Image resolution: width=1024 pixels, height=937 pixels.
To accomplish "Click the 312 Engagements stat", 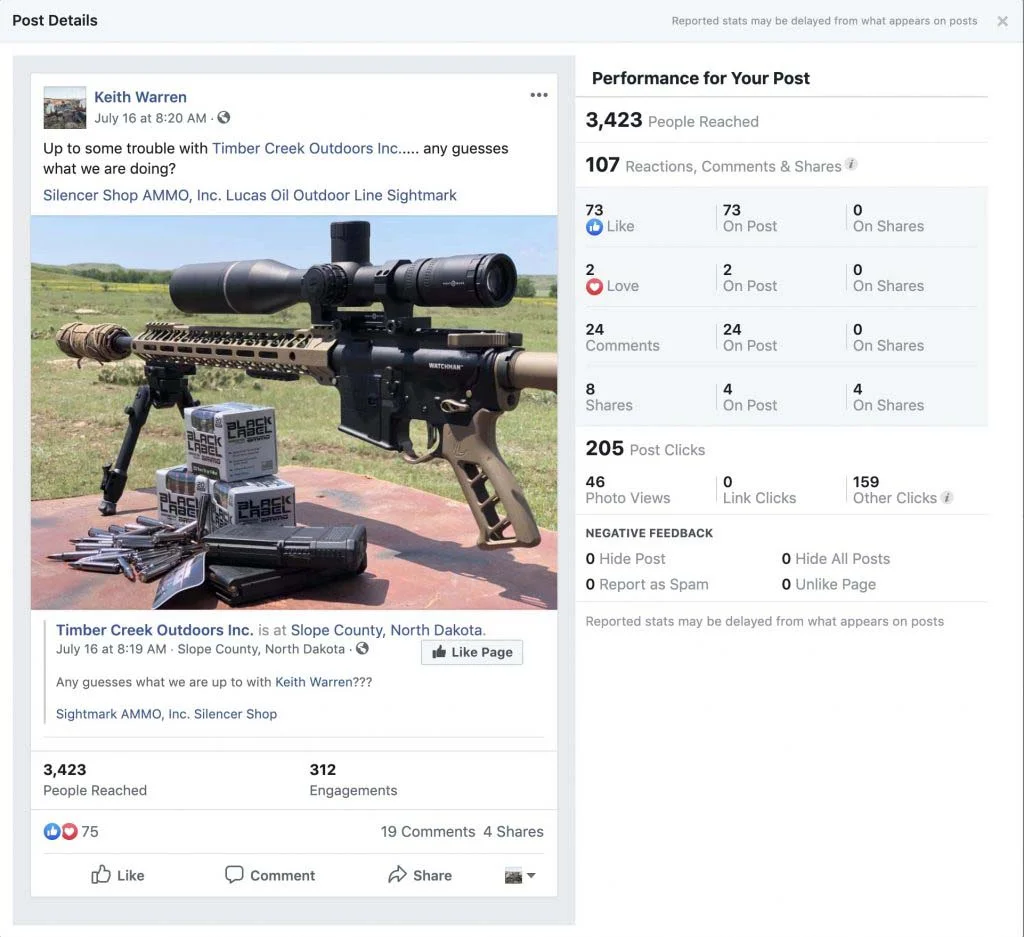I will coord(353,780).
